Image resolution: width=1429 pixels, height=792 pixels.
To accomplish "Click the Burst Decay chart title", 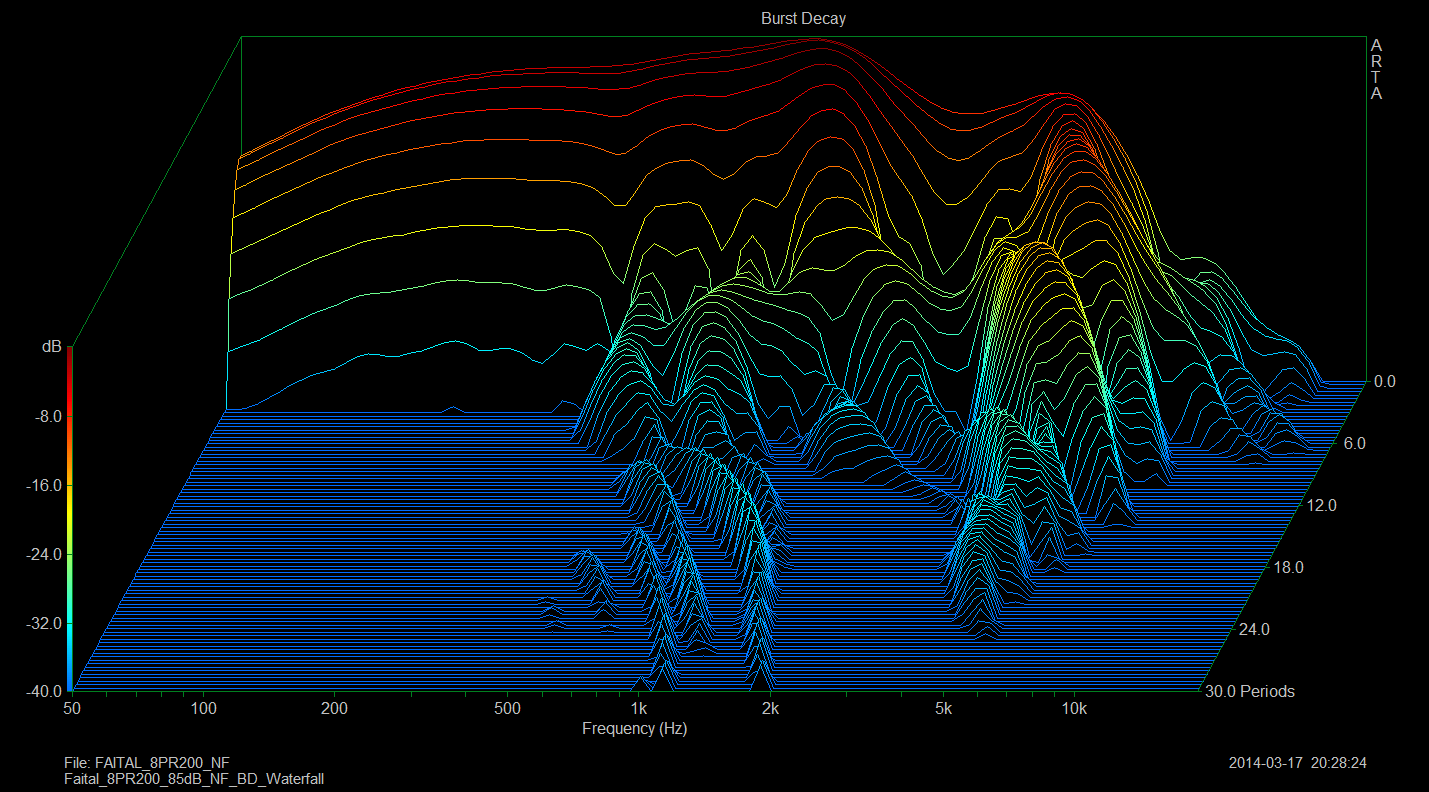I will pyautogui.click(x=803, y=19).
